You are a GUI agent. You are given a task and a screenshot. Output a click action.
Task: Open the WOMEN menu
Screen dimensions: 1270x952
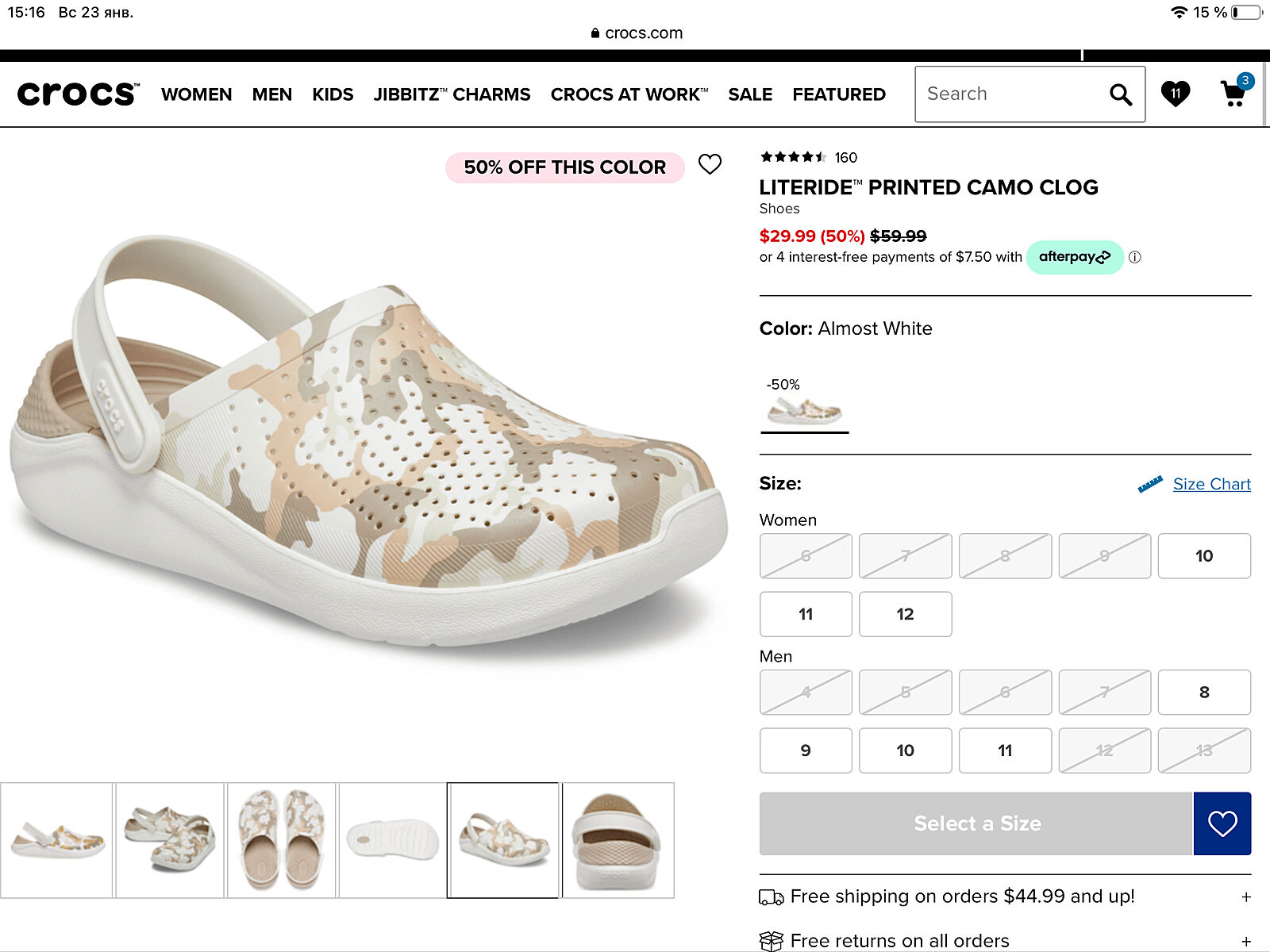pos(196,94)
